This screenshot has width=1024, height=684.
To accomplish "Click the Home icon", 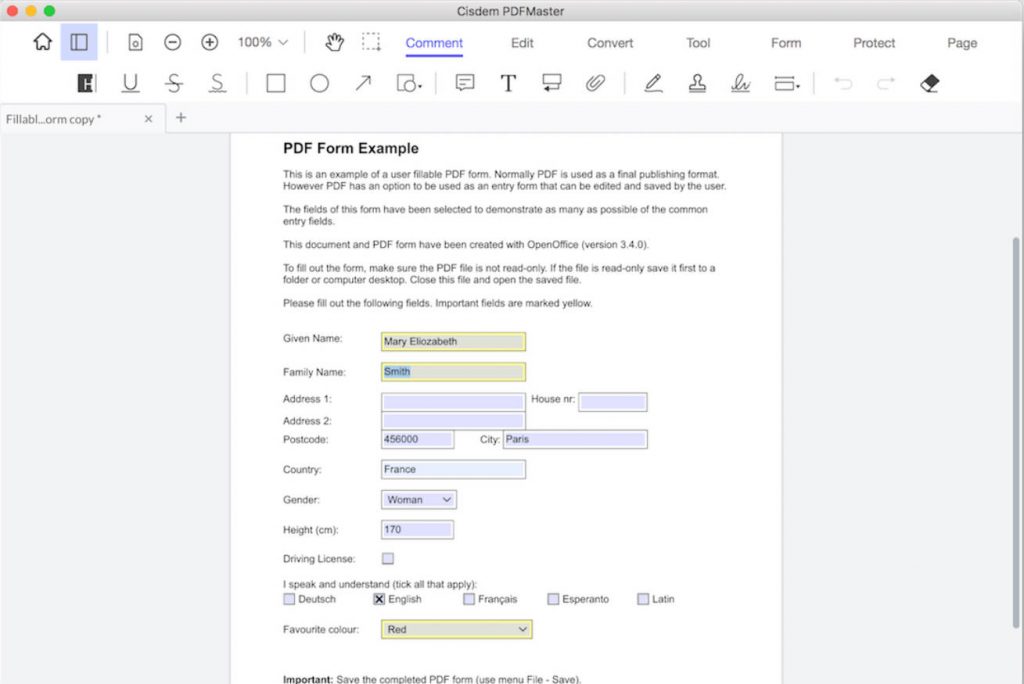I will [x=42, y=43].
